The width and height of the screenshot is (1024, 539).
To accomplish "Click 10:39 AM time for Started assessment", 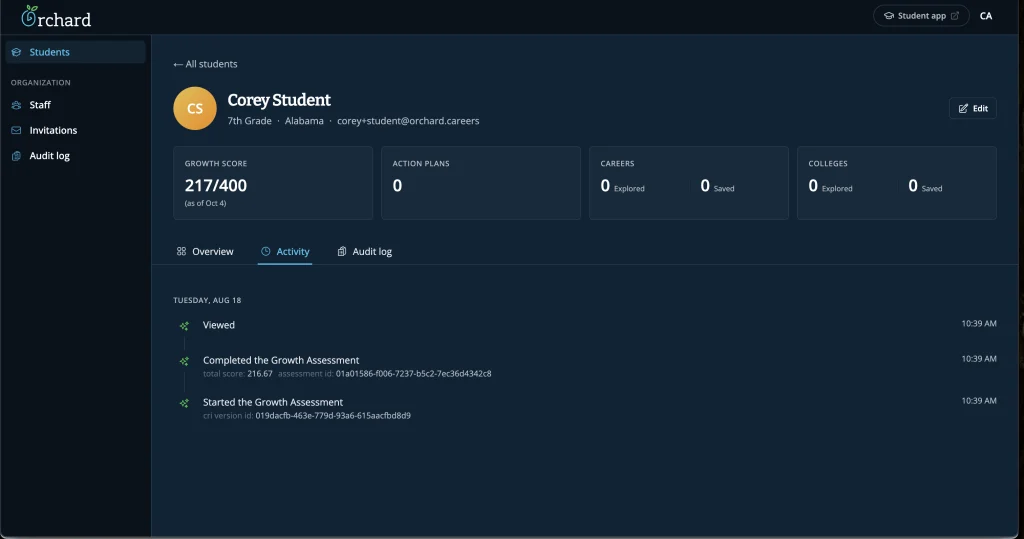I will [x=979, y=400].
